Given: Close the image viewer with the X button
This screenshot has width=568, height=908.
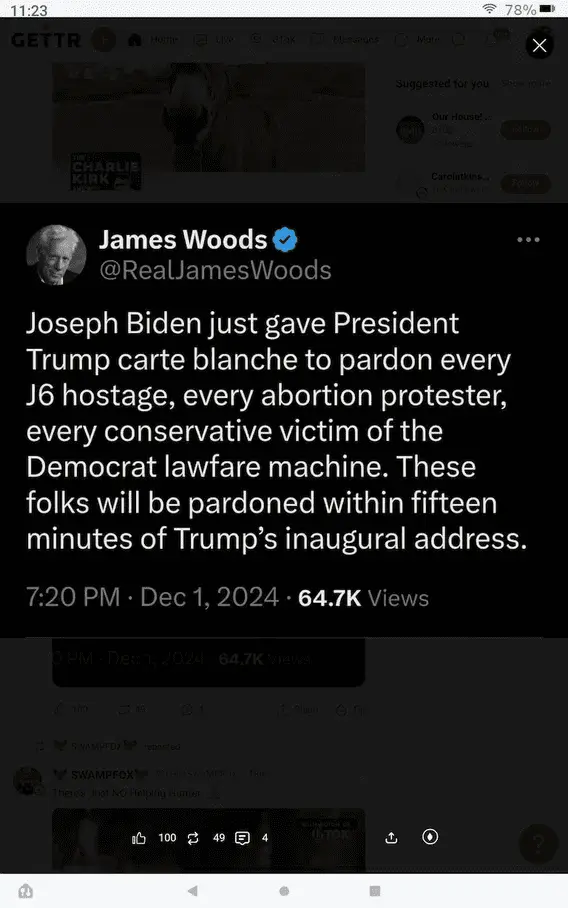Looking at the screenshot, I should [x=539, y=46].
